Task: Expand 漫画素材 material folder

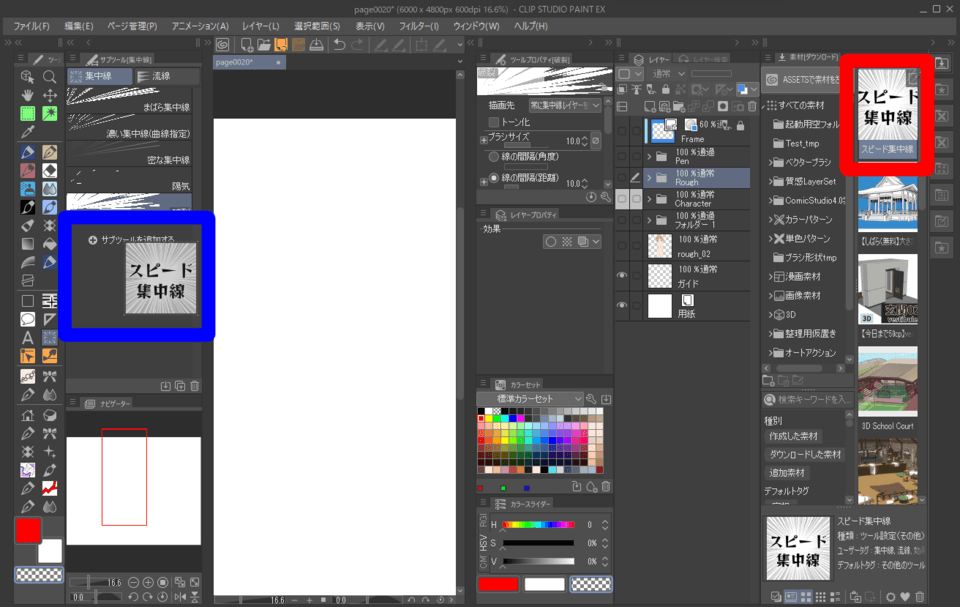Action: pos(770,277)
